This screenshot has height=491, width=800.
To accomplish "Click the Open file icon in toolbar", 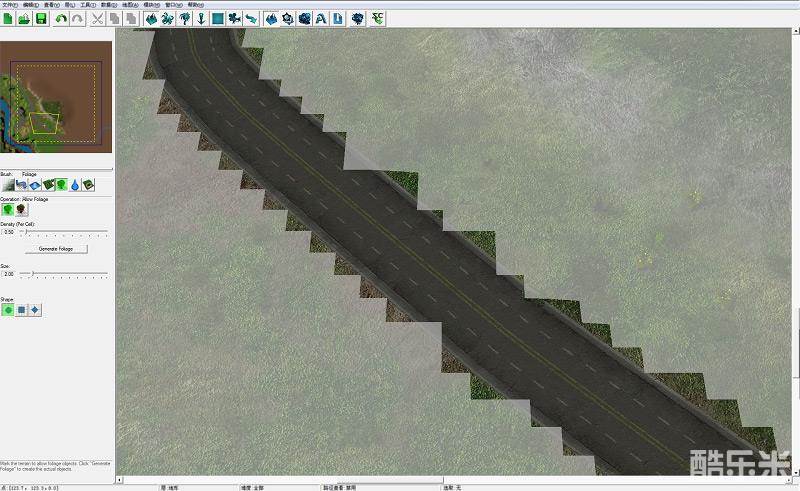I will [x=24, y=19].
